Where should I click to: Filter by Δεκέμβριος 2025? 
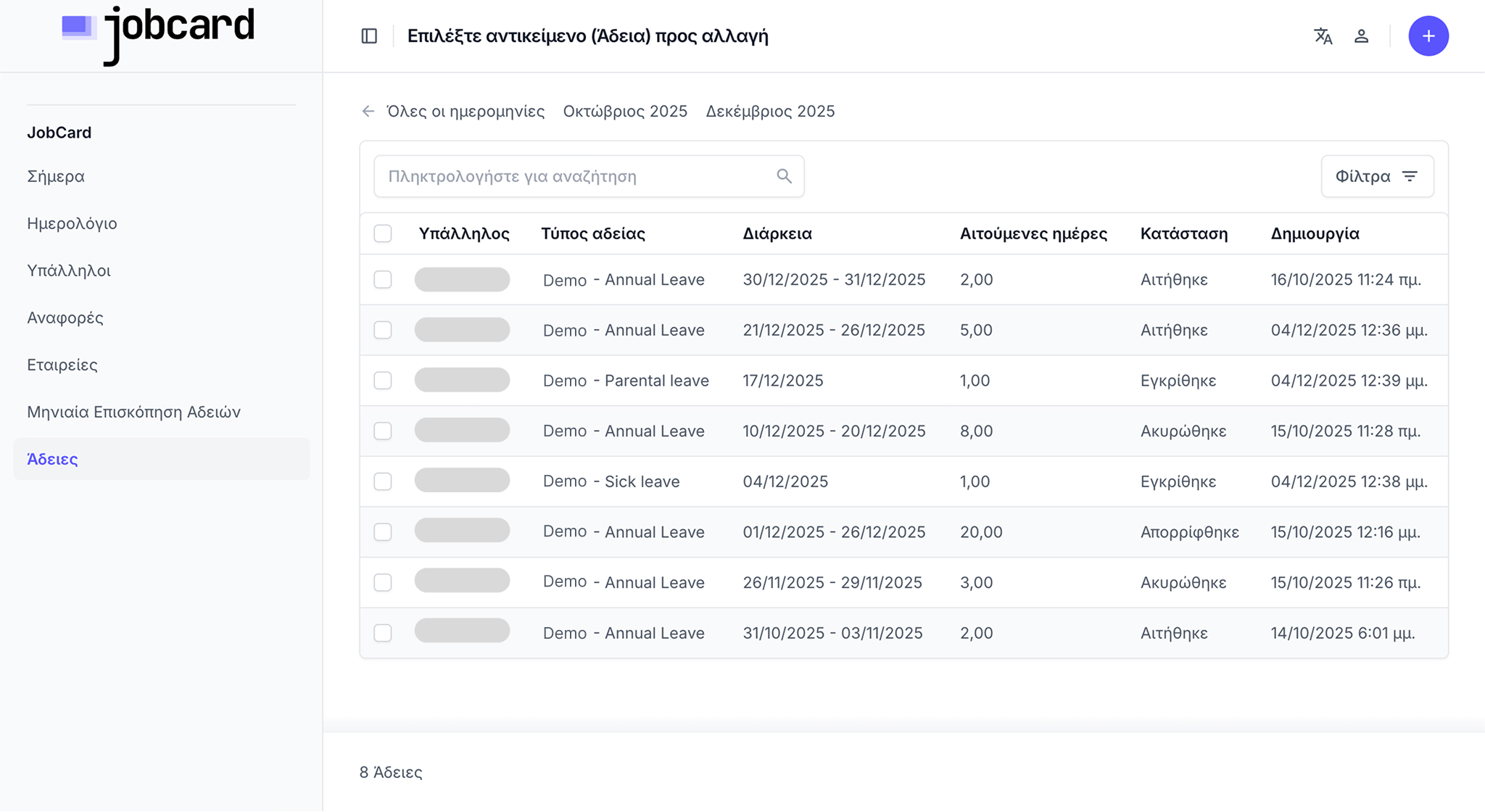click(769, 111)
